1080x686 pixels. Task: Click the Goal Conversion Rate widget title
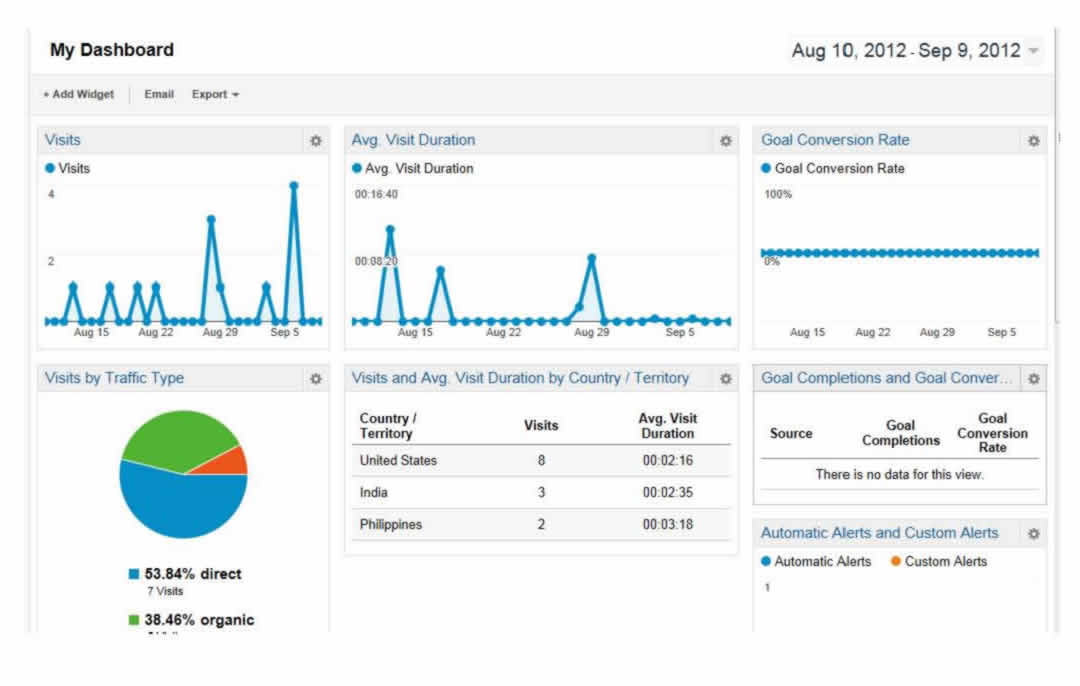(835, 140)
